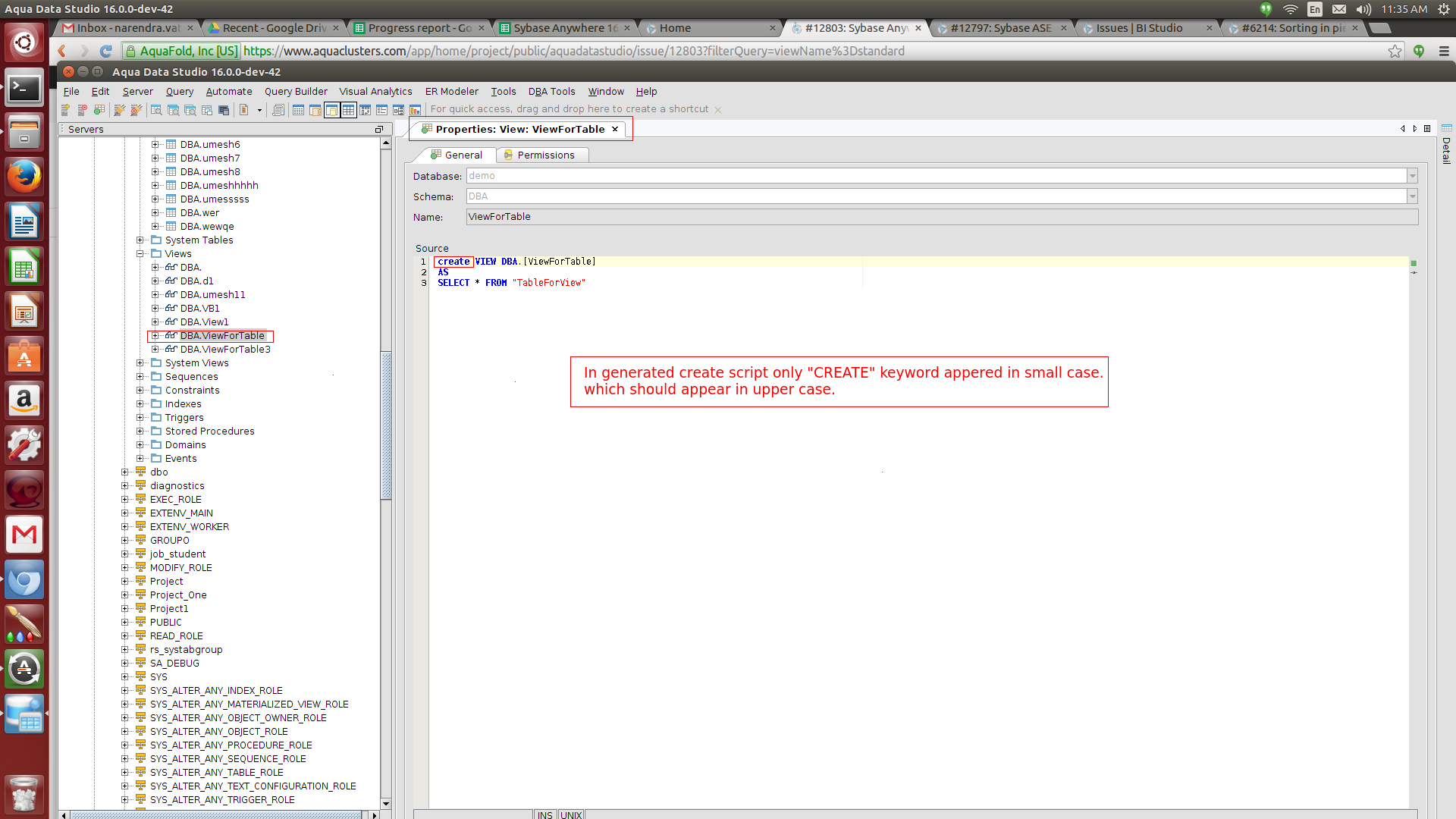Click the Servers tree vertical scrollbar thumb
The image size is (1456, 819).
[x=385, y=425]
